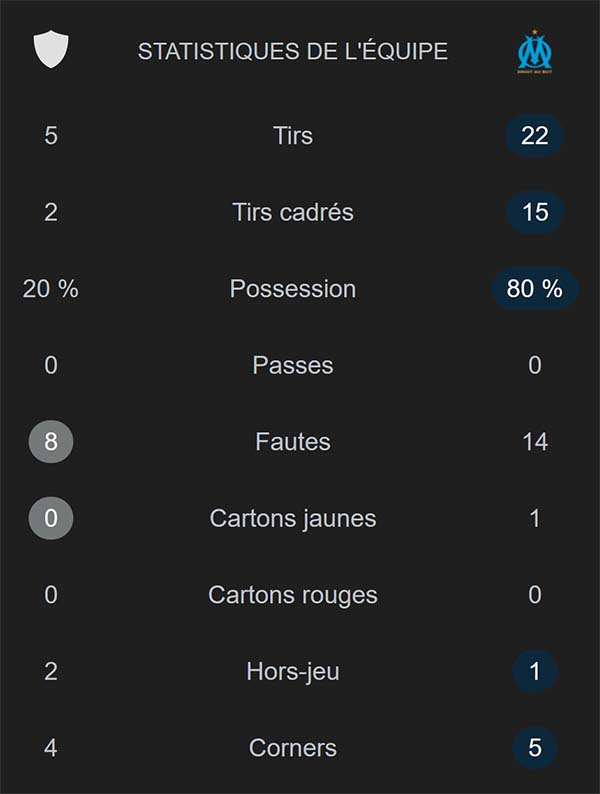Click the 80 % possession badge
Image resolution: width=600 pixels, height=794 pixels.
535,289
